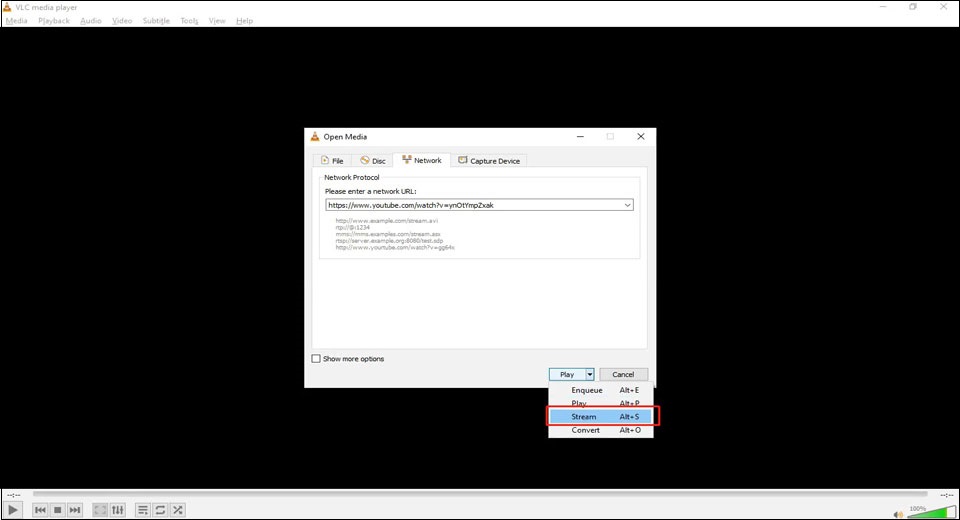This screenshot has height=520, width=960.
Task: Close the Open Media dialog
Action: point(640,137)
